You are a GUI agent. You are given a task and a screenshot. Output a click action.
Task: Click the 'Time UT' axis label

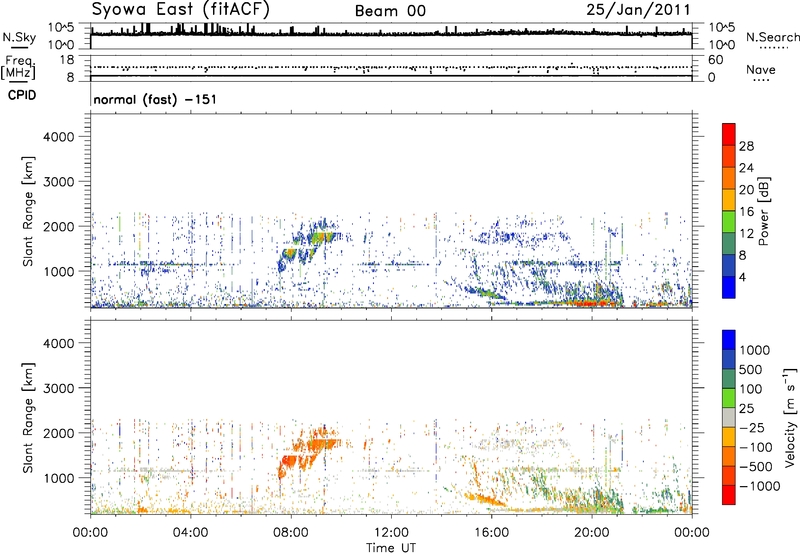tap(391, 548)
